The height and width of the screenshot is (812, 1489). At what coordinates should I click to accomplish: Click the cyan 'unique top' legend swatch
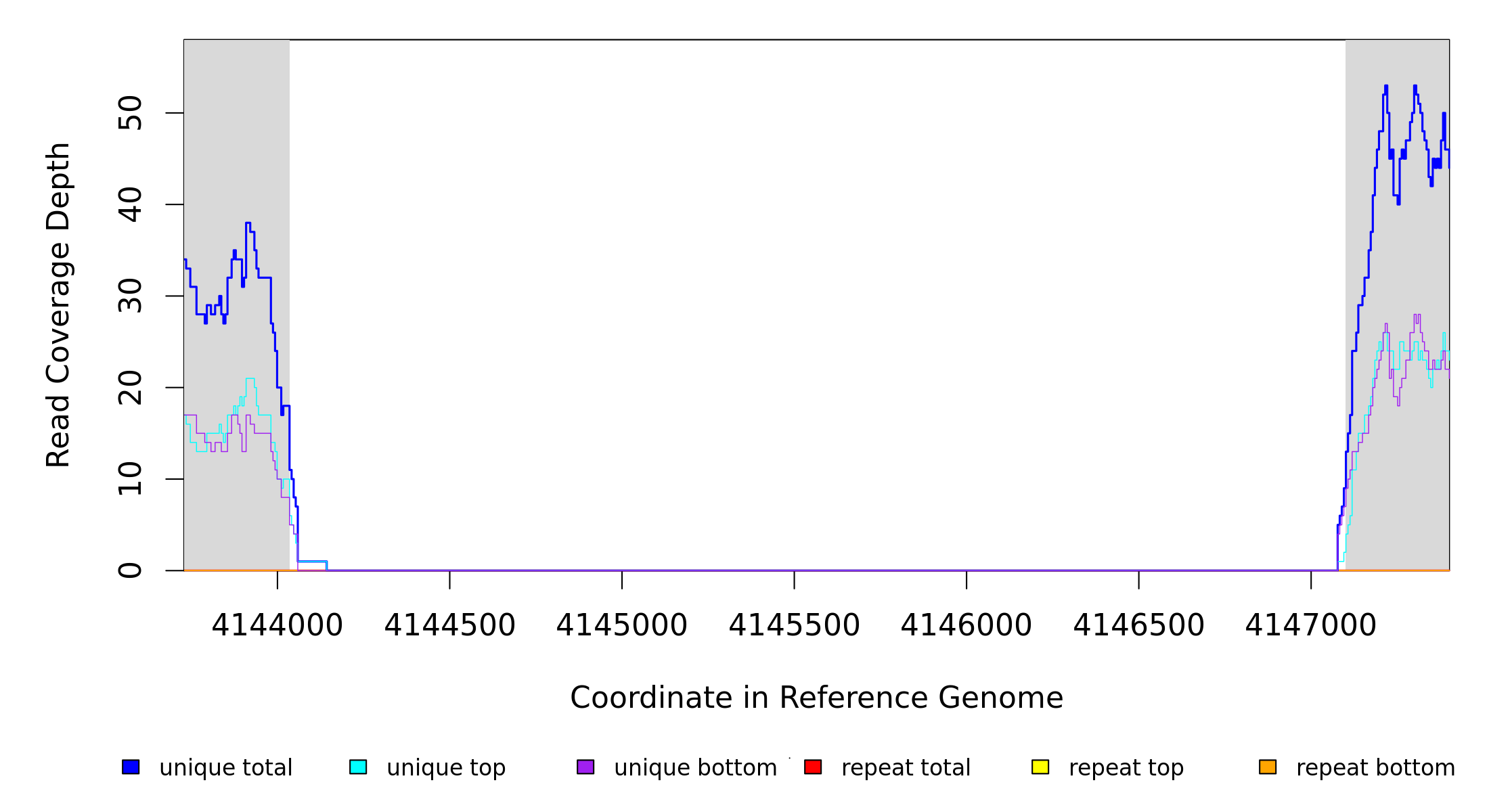coord(358,767)
